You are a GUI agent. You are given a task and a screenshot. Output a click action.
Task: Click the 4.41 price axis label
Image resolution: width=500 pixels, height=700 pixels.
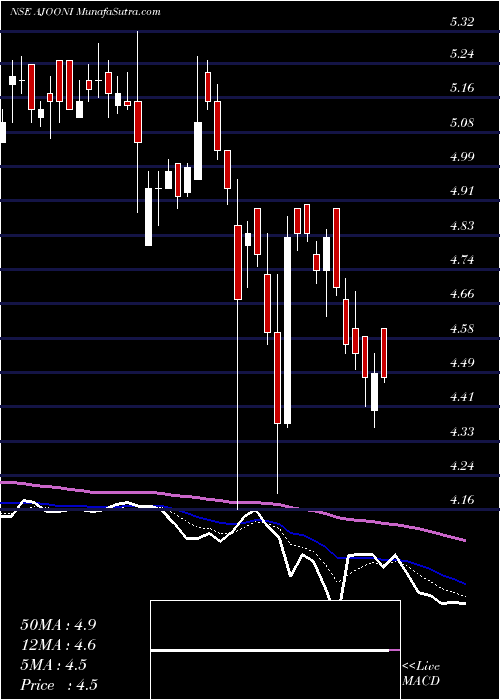[x=461, y=397]
